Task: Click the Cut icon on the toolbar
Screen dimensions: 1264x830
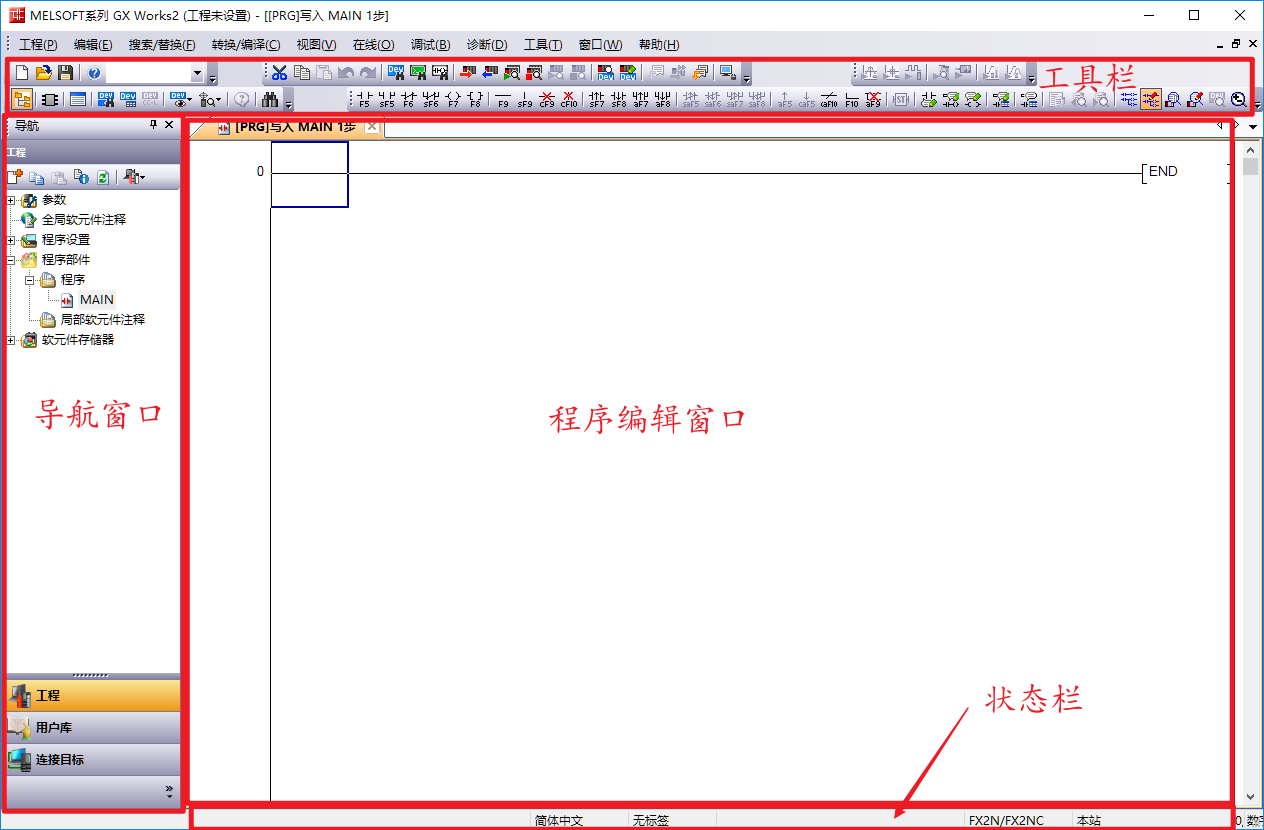Action: [281, 72]
